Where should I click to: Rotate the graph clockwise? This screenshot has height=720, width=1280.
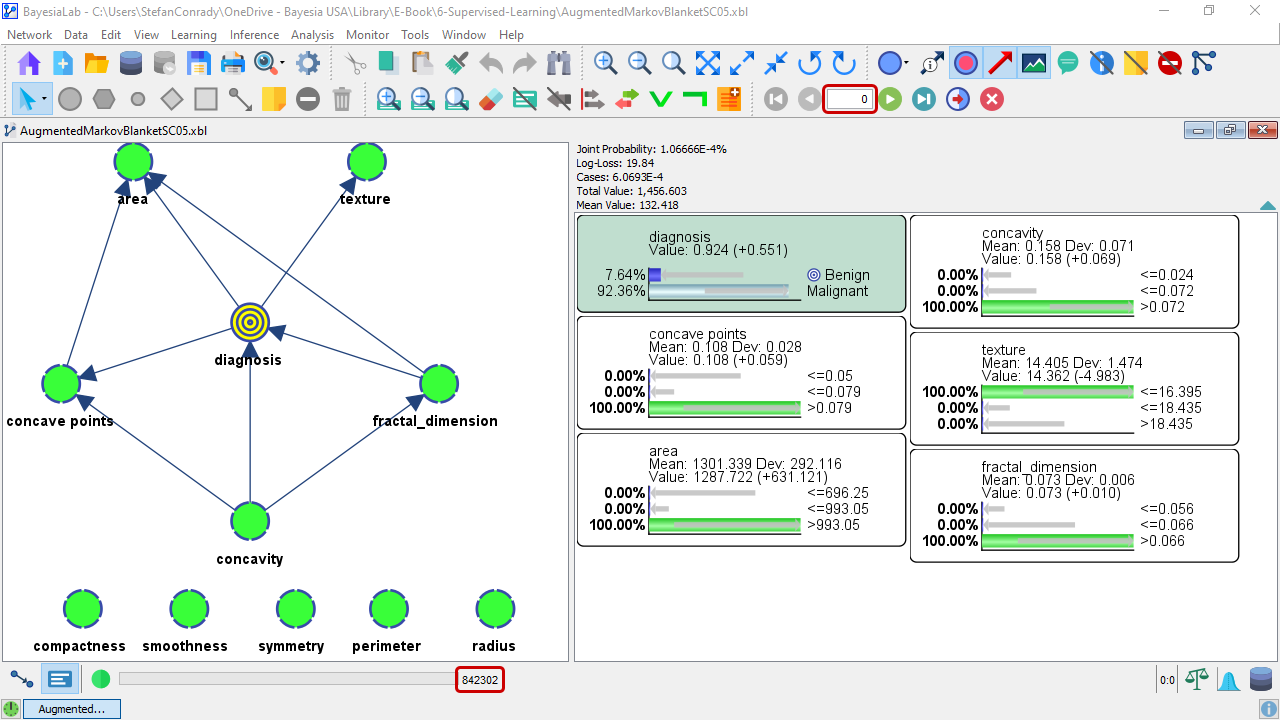point(844,63)
